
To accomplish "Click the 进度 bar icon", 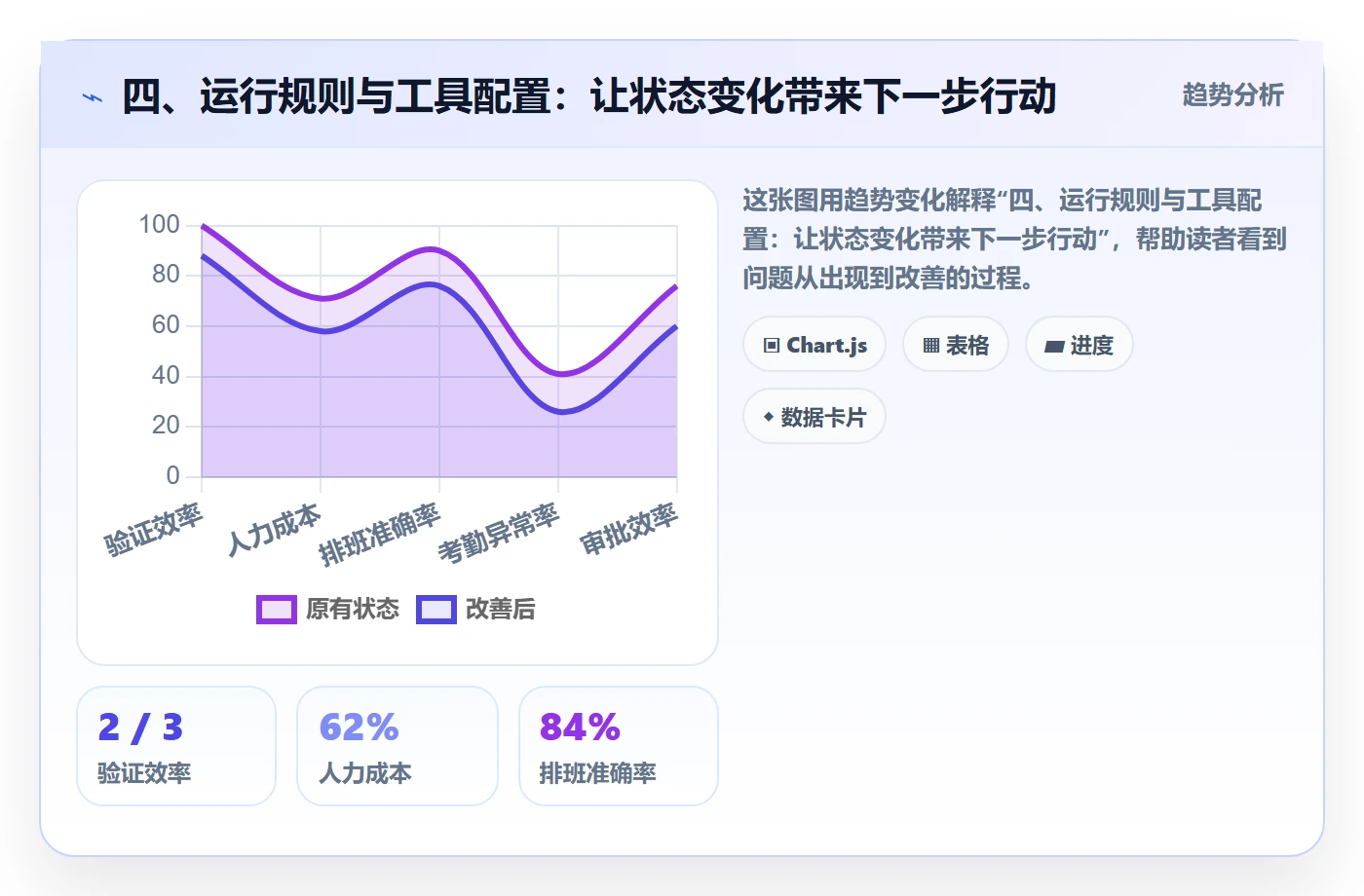I will pyautogui.click(x=1054, y=347).
